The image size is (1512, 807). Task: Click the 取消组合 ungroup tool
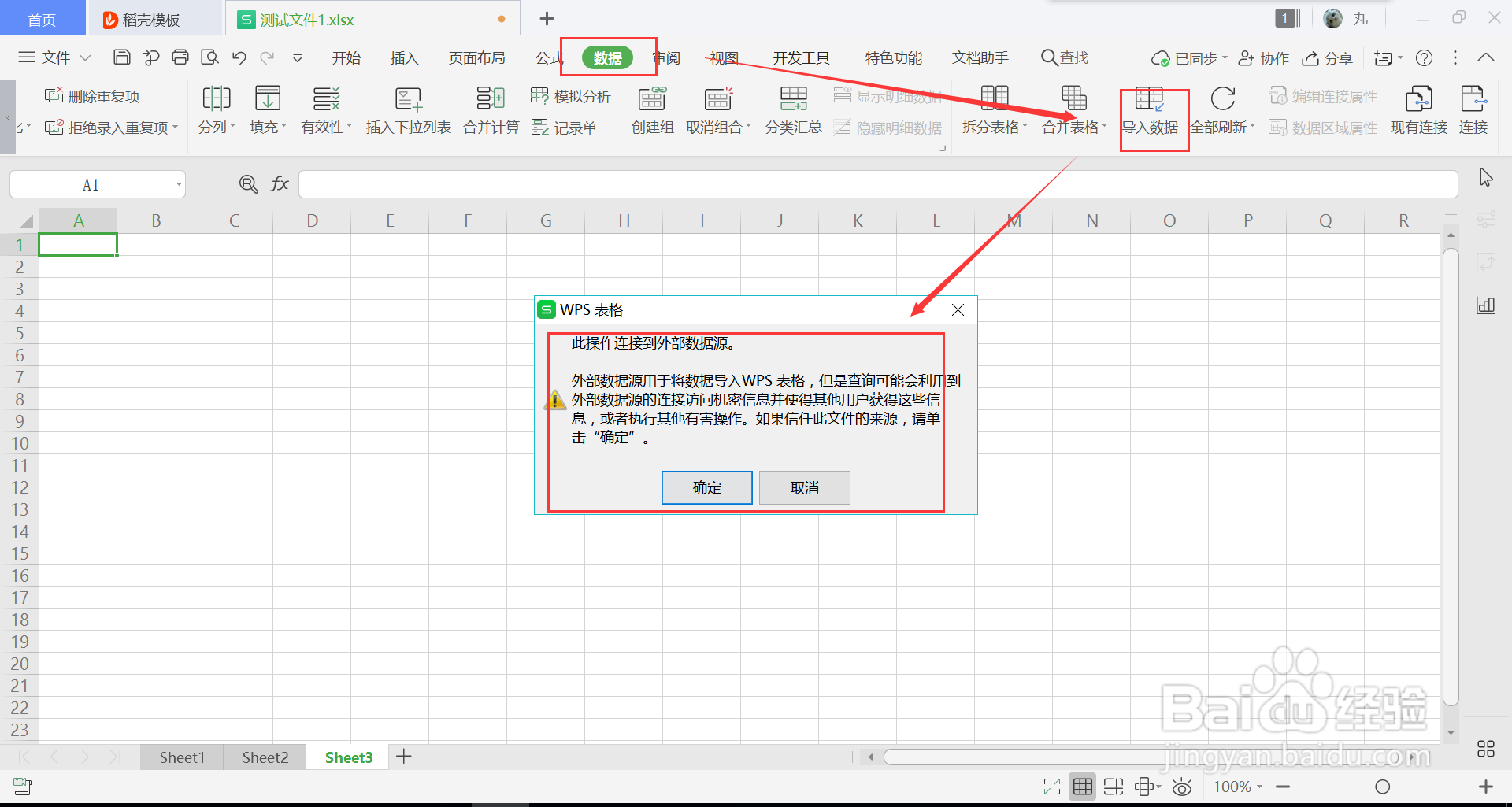point(718,110)
